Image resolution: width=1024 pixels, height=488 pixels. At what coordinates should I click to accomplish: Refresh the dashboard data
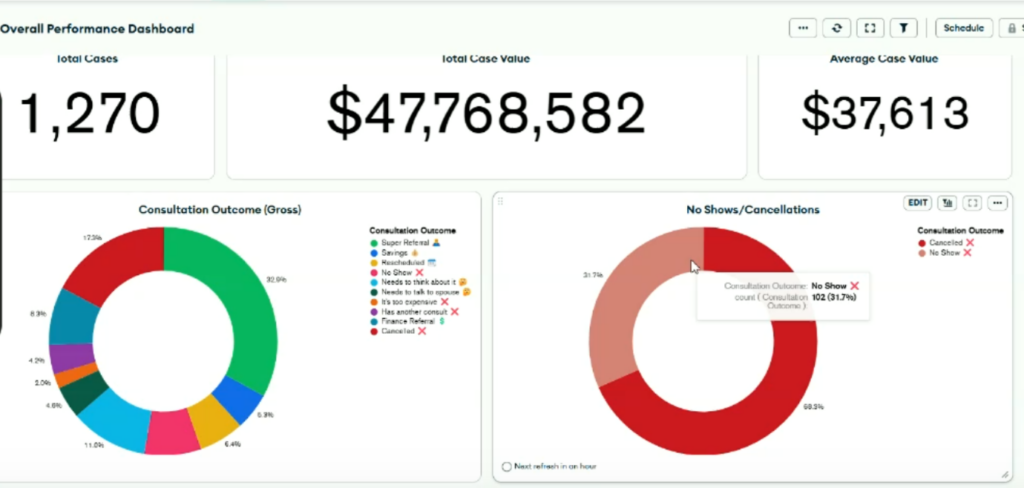836,28
